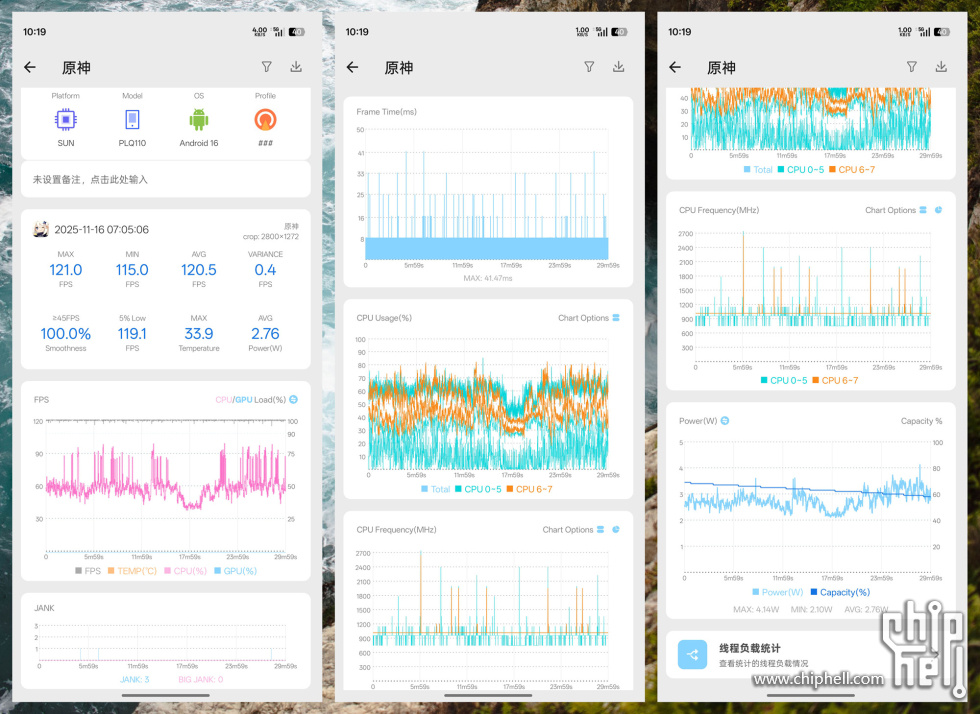Open the filter icon in the left screen
Viewport: 980px width, 714px height.
tap(267, 66)
